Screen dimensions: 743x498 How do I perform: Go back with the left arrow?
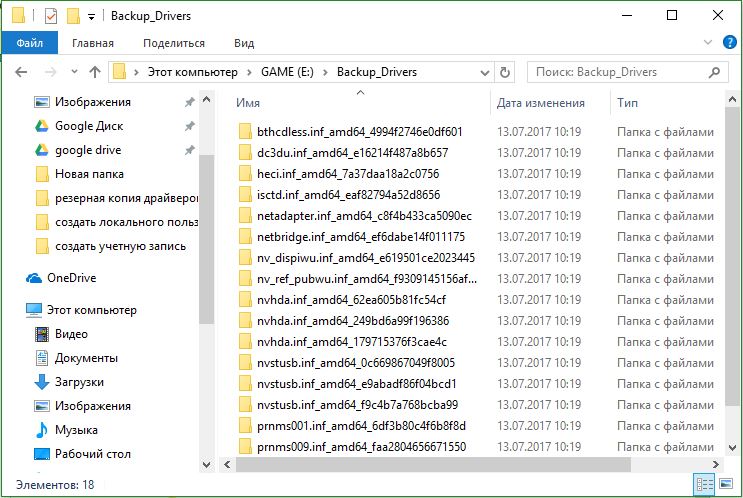pos(21,72)
